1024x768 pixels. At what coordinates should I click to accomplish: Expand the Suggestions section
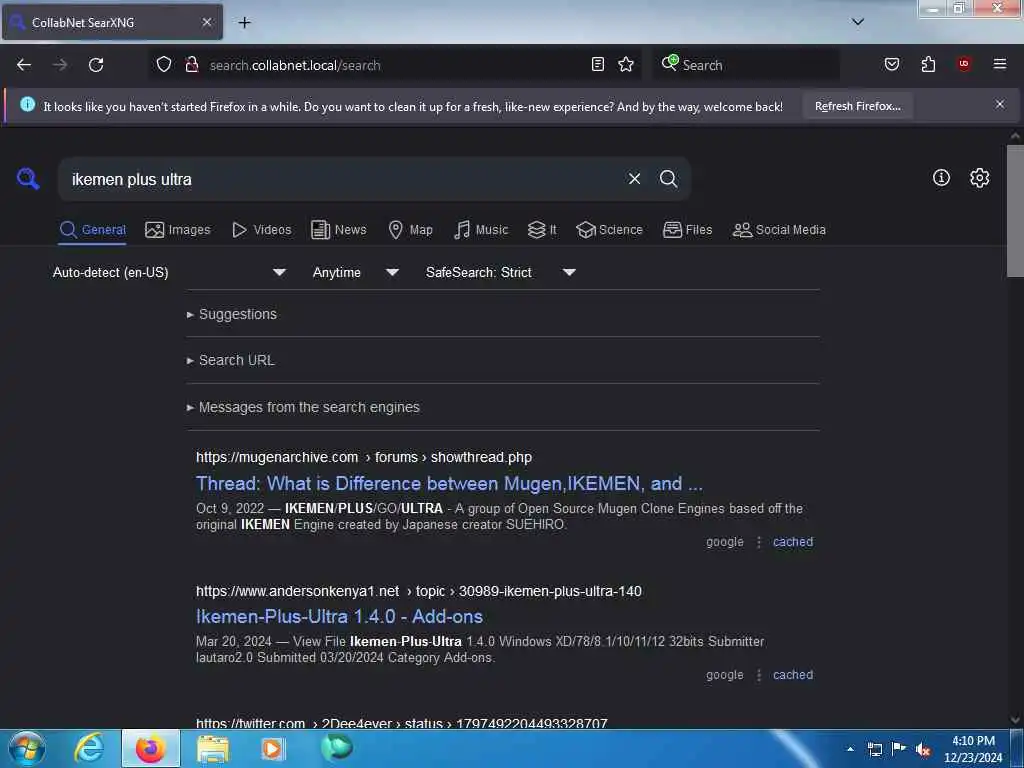coord(232,314)
